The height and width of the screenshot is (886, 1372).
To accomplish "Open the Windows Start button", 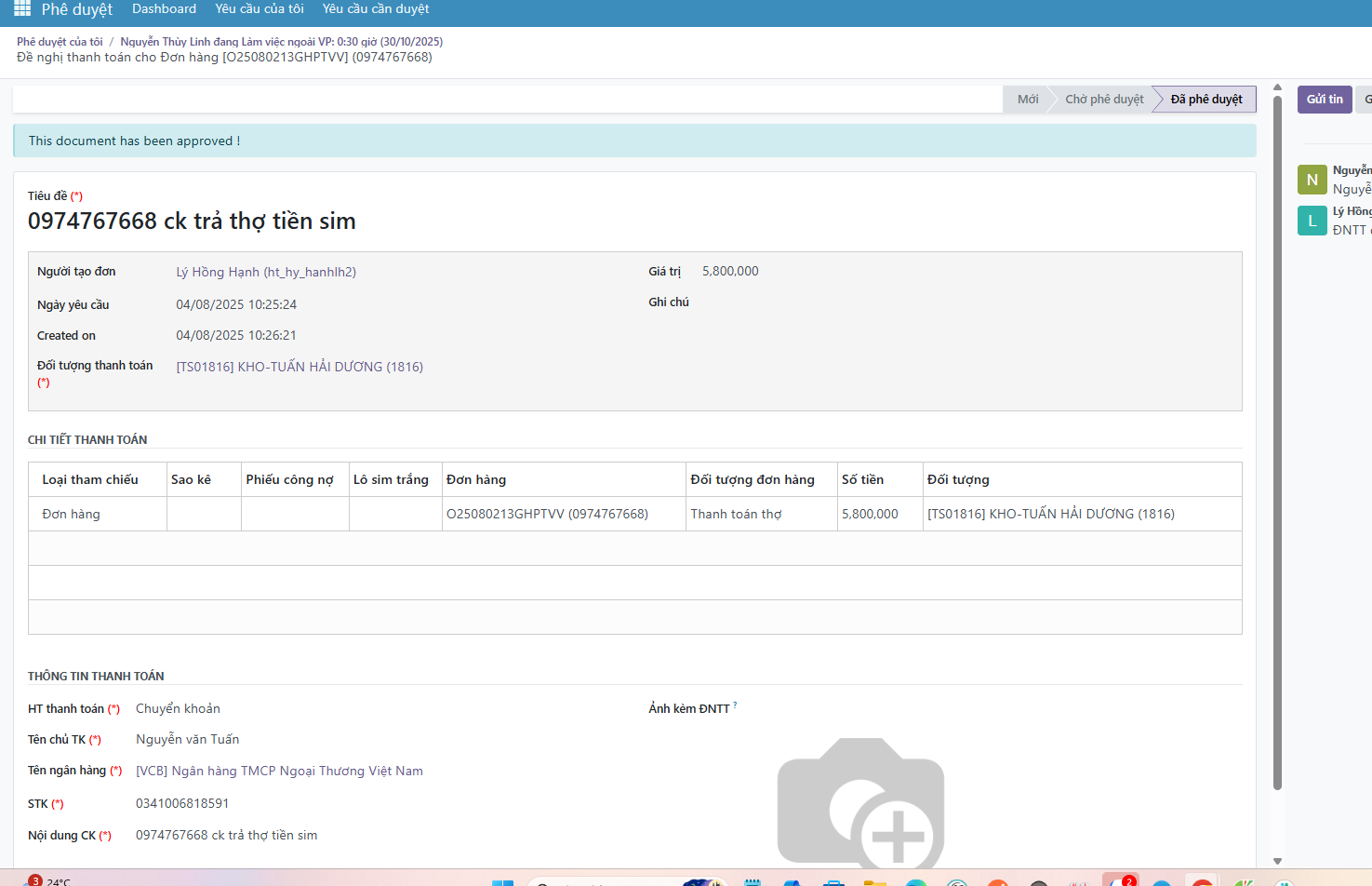I will pos(502,882).
